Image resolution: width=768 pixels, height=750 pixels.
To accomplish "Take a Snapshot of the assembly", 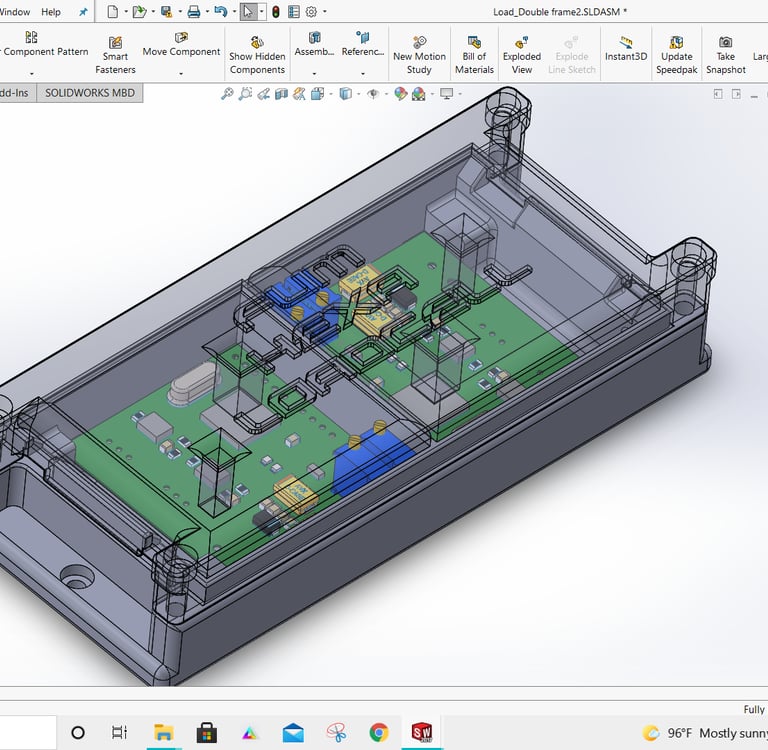I will pyautogui.click(x=725, y=55).
